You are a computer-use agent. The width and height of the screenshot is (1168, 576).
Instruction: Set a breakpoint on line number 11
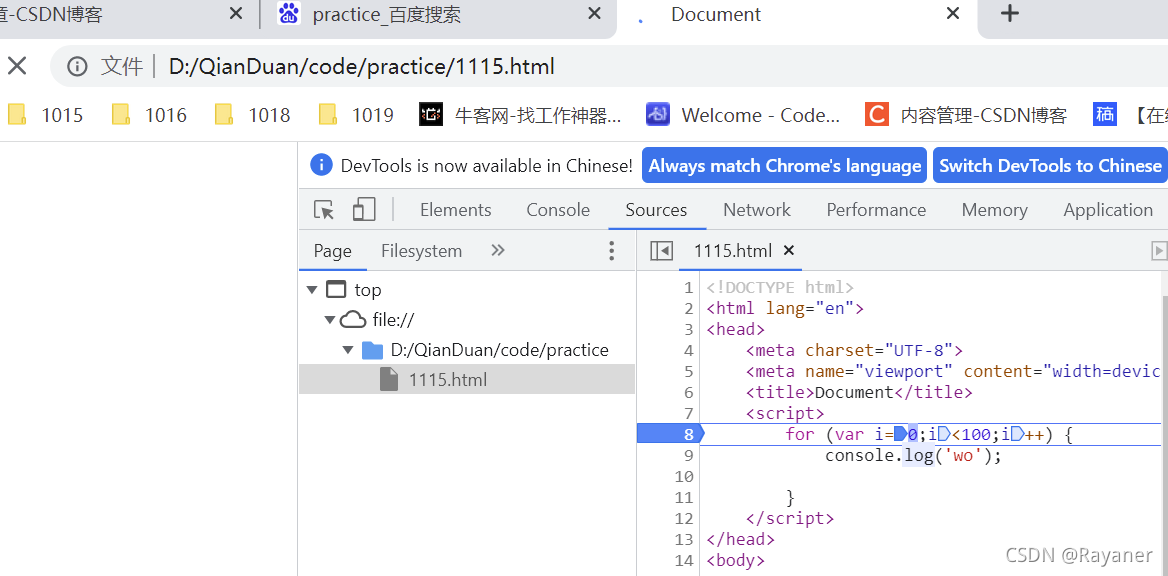[685, 497]
